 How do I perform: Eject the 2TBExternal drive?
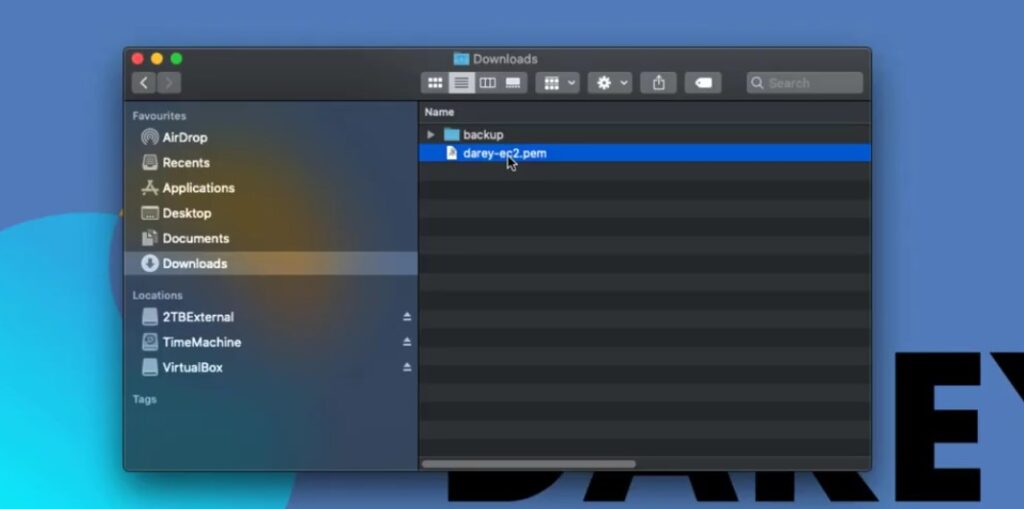coord(407,317)
